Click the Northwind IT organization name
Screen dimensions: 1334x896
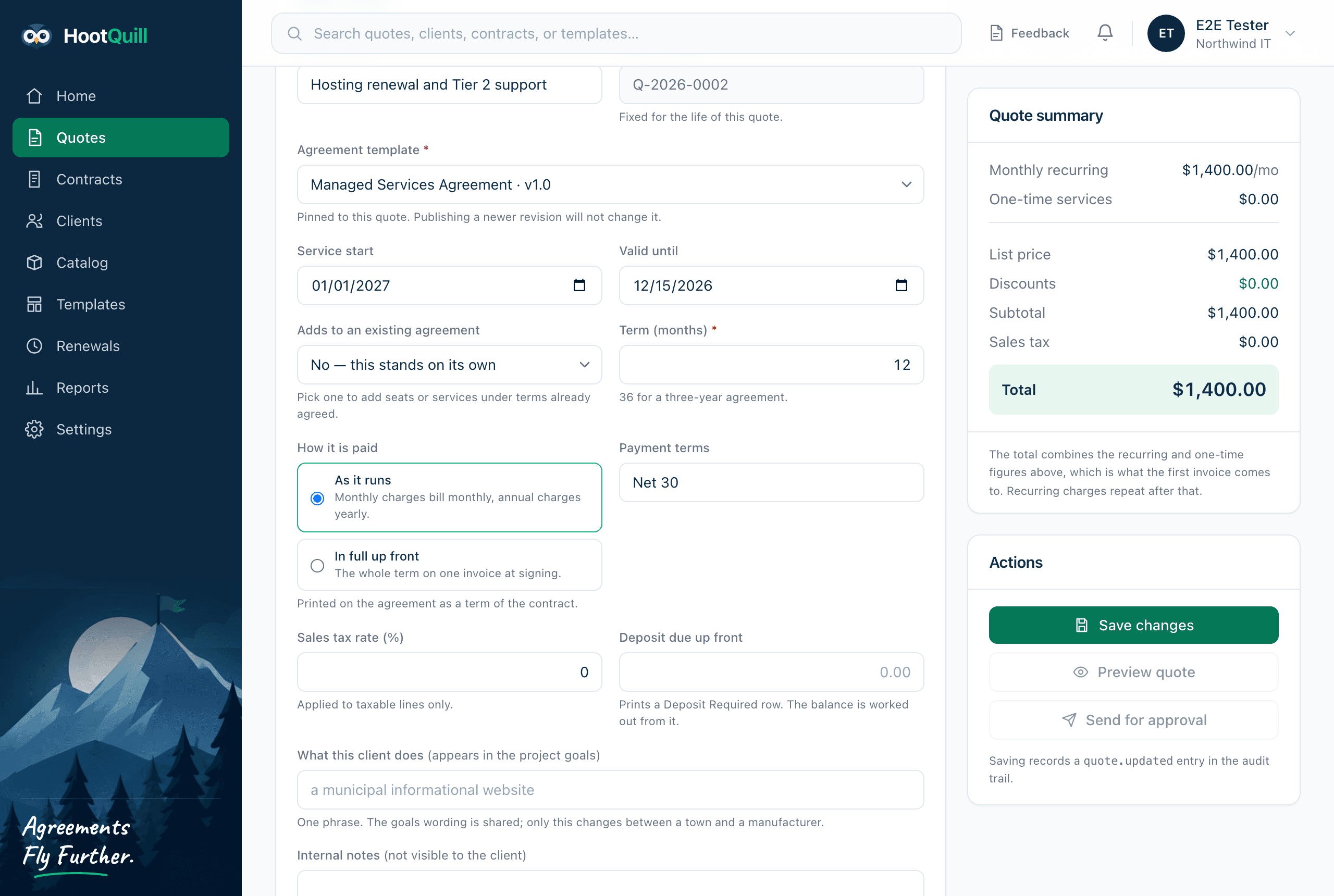pos(1233,44)
